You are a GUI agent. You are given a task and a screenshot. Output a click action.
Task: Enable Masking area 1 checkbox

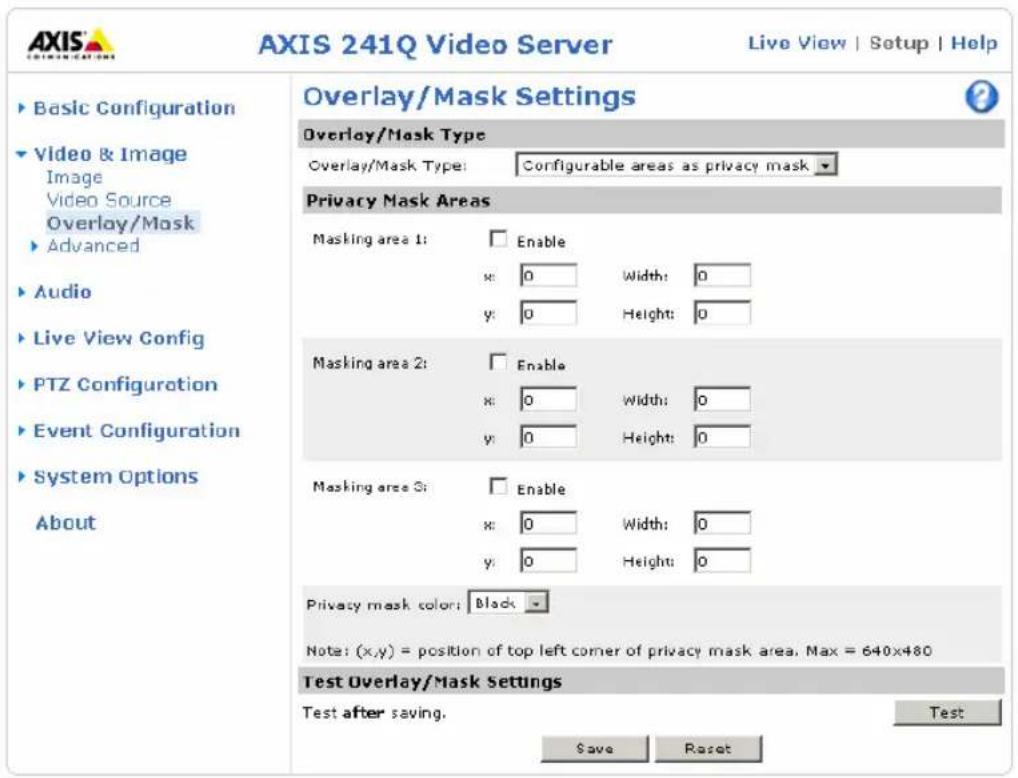pos(498,240)
